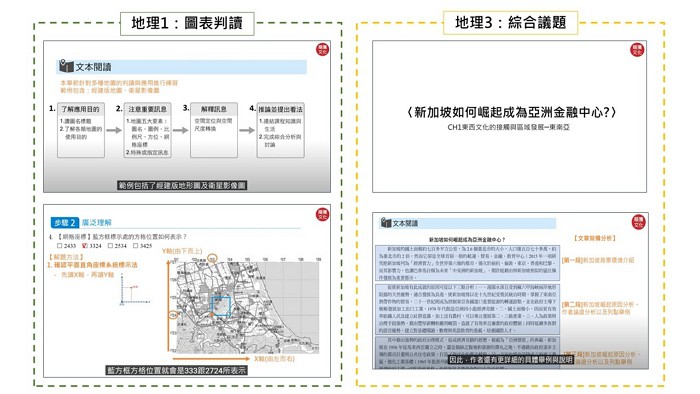The image size is (700, 394).
Task: Click the arrow between steps 2 and 3
Action: tap(180, 130)
